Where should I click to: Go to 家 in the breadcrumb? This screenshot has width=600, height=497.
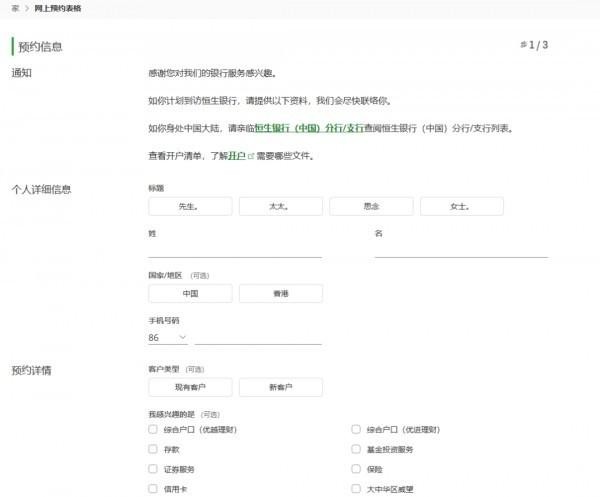point(15,8)
